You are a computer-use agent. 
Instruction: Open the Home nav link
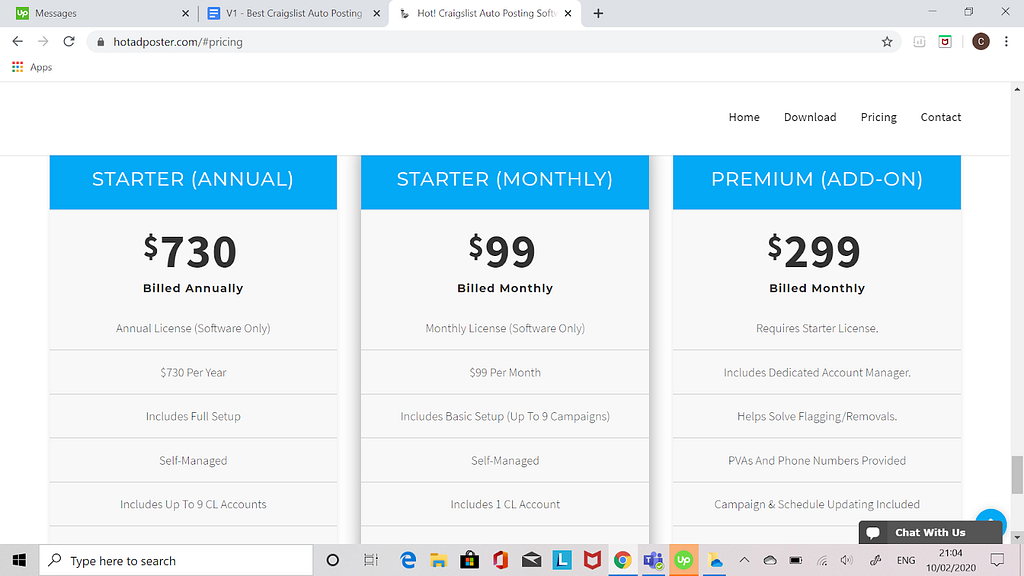(744, 117)
